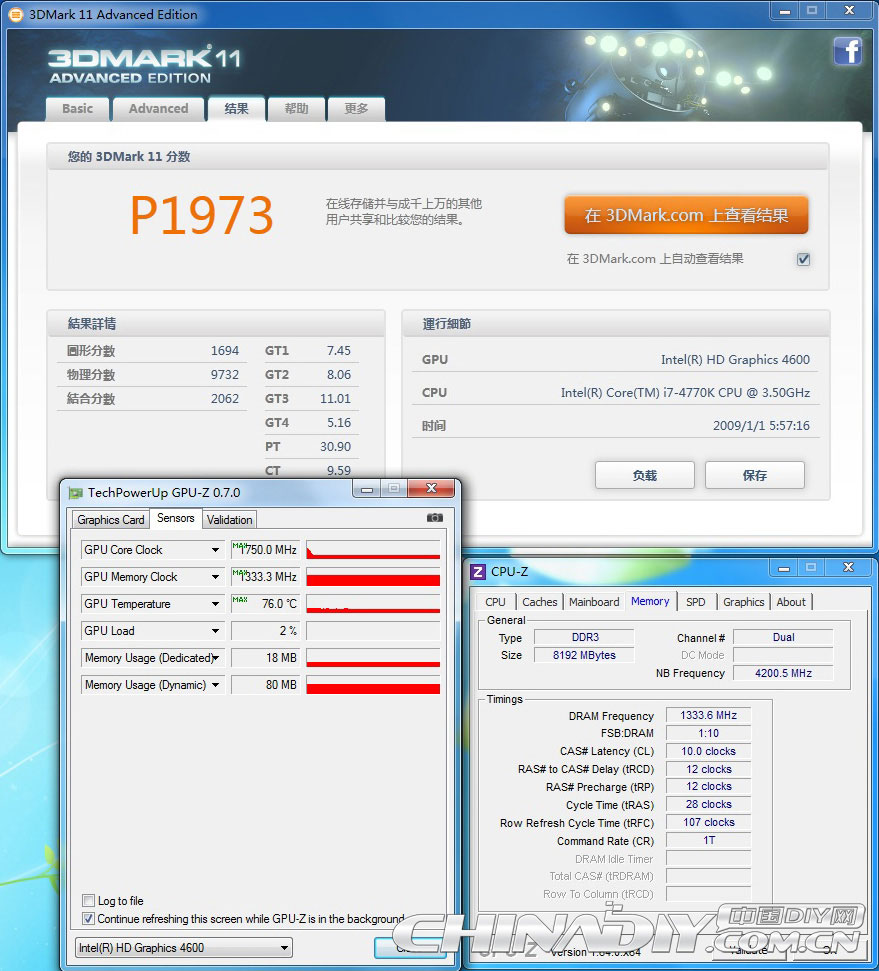Minimize the CPU-Z window
The width and height of the screenshot is (879, 971).
tap(784, 567)
